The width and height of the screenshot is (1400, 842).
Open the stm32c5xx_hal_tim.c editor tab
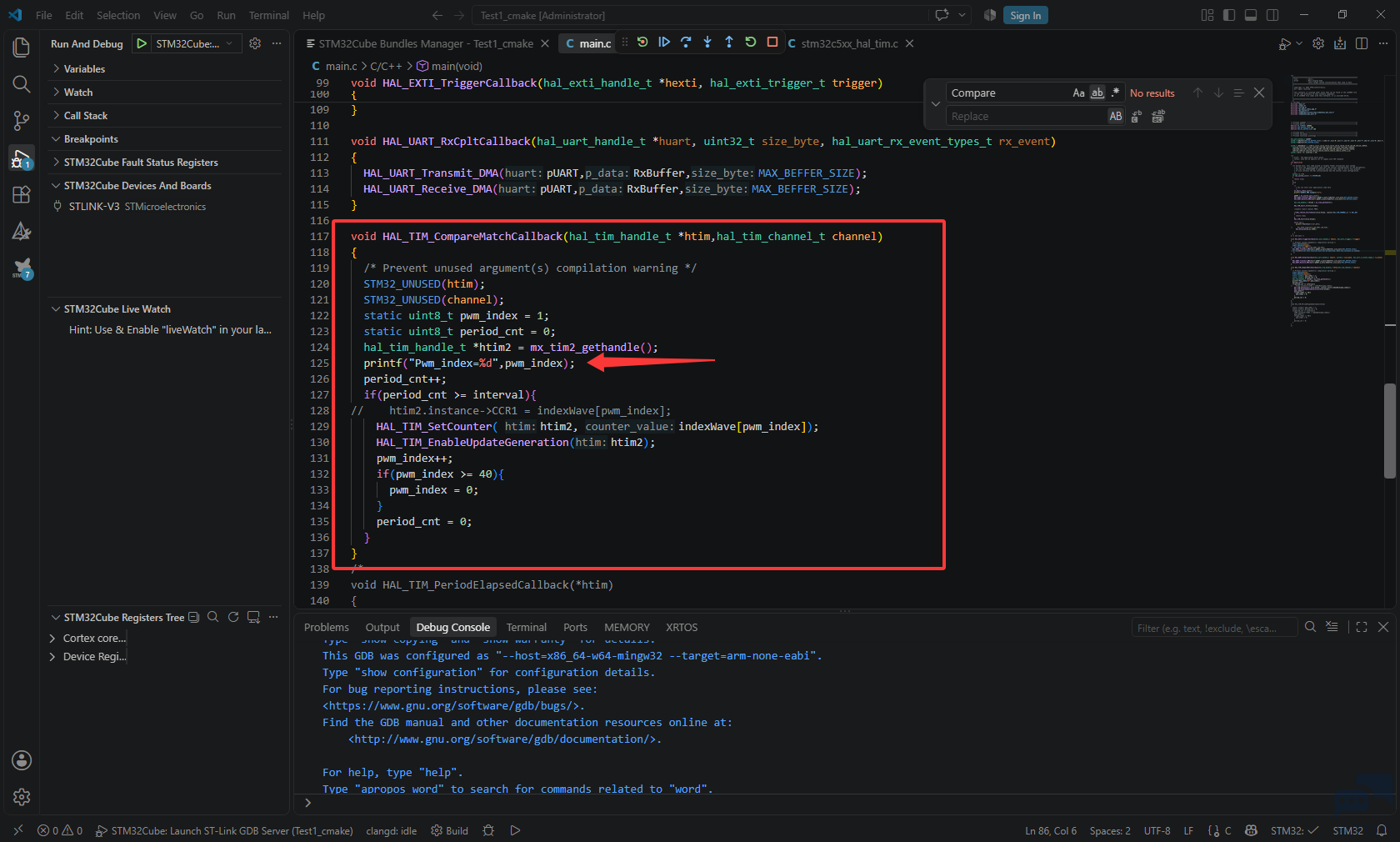point(849,43)
